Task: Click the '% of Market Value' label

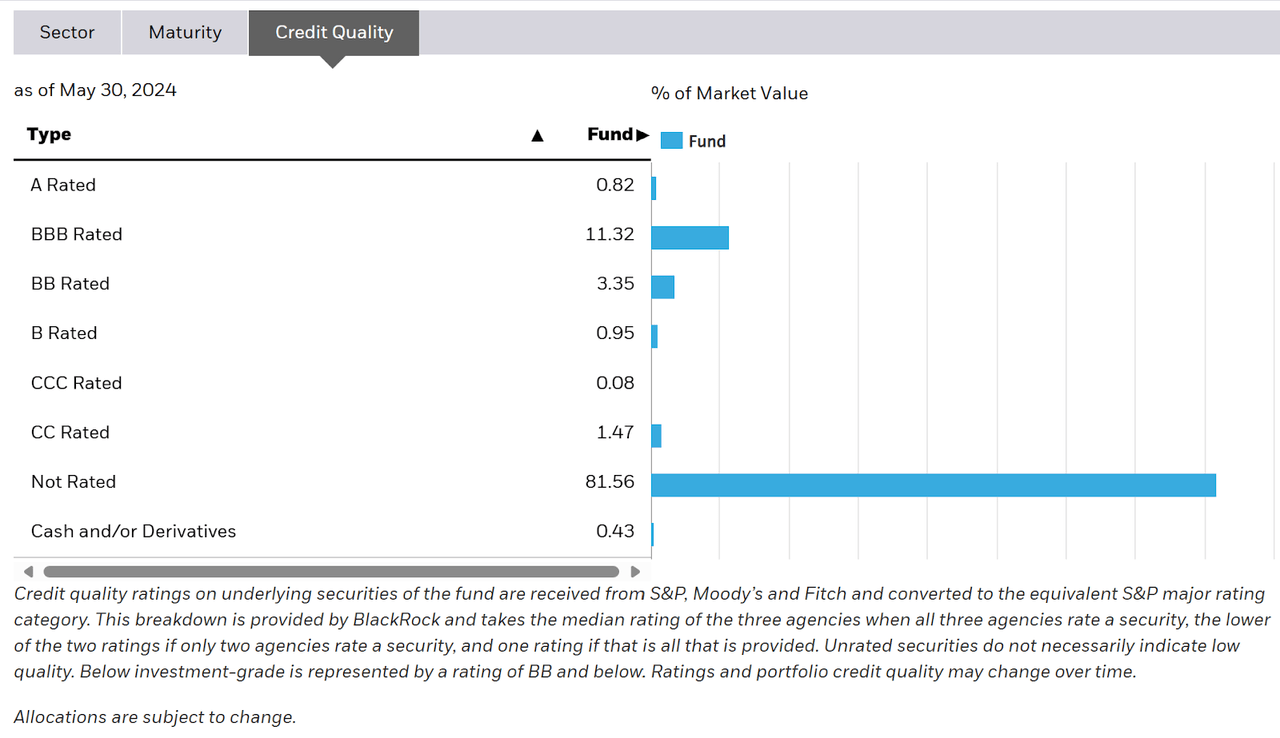Action: coord(729,93)
